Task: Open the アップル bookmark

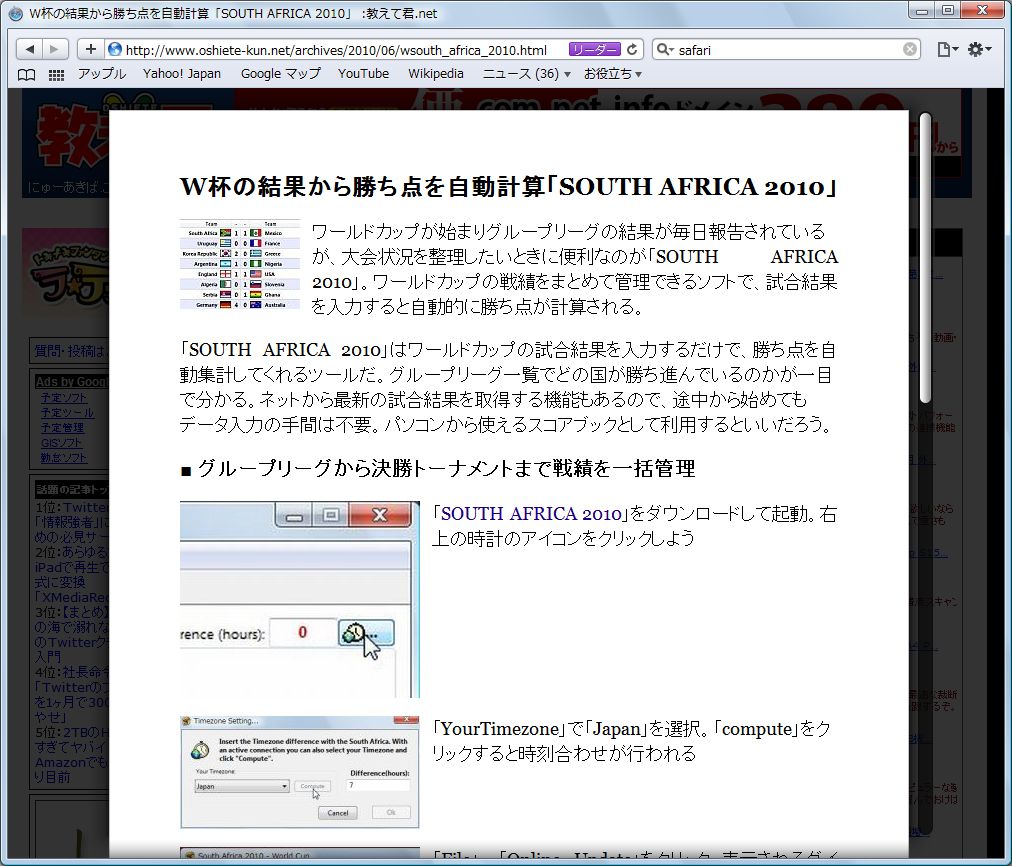Action: click(102, 74)
